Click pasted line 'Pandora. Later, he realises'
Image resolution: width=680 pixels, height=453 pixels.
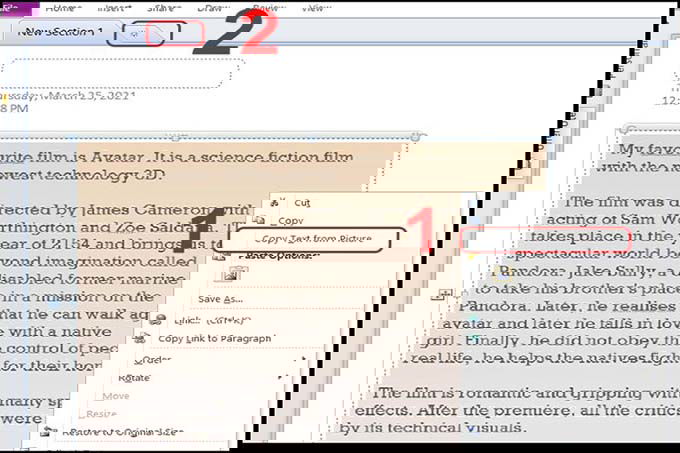tap(566, 307)
